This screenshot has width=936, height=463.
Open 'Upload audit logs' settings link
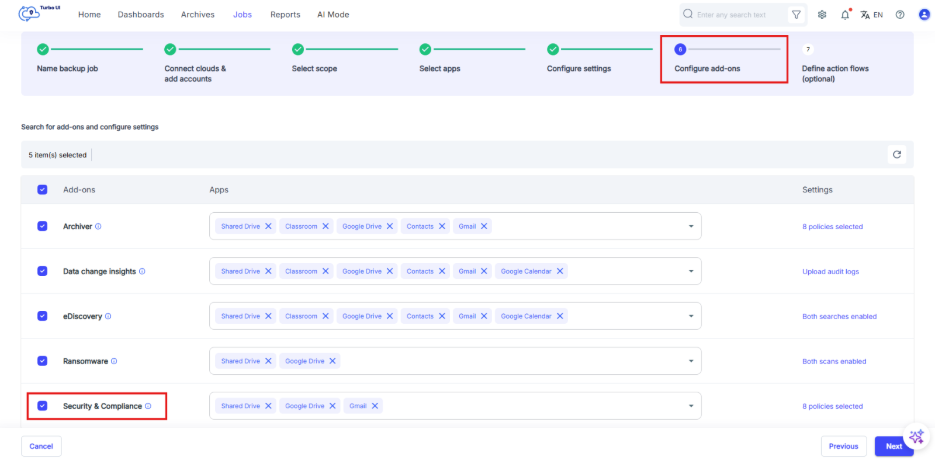pyautogui.click(x=830, y=271)
